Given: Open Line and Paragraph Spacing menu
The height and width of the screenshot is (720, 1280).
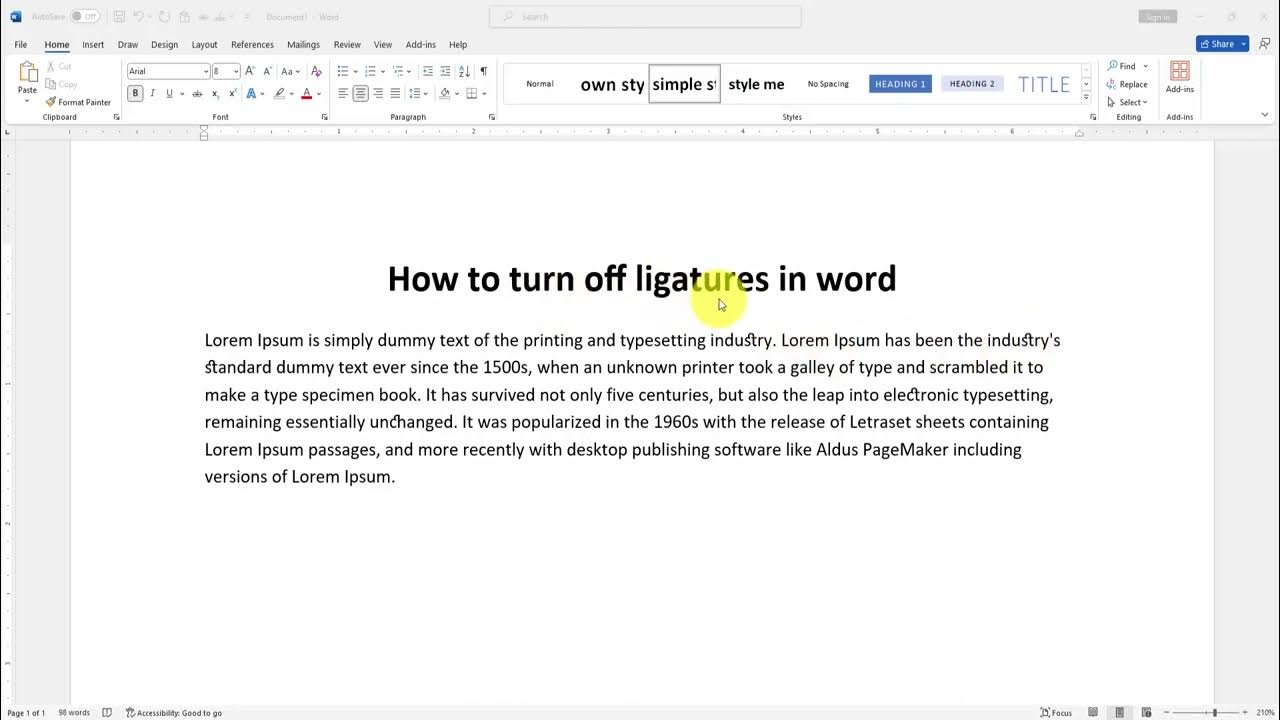Looking at the screenshot, I should tap(418, 93).
